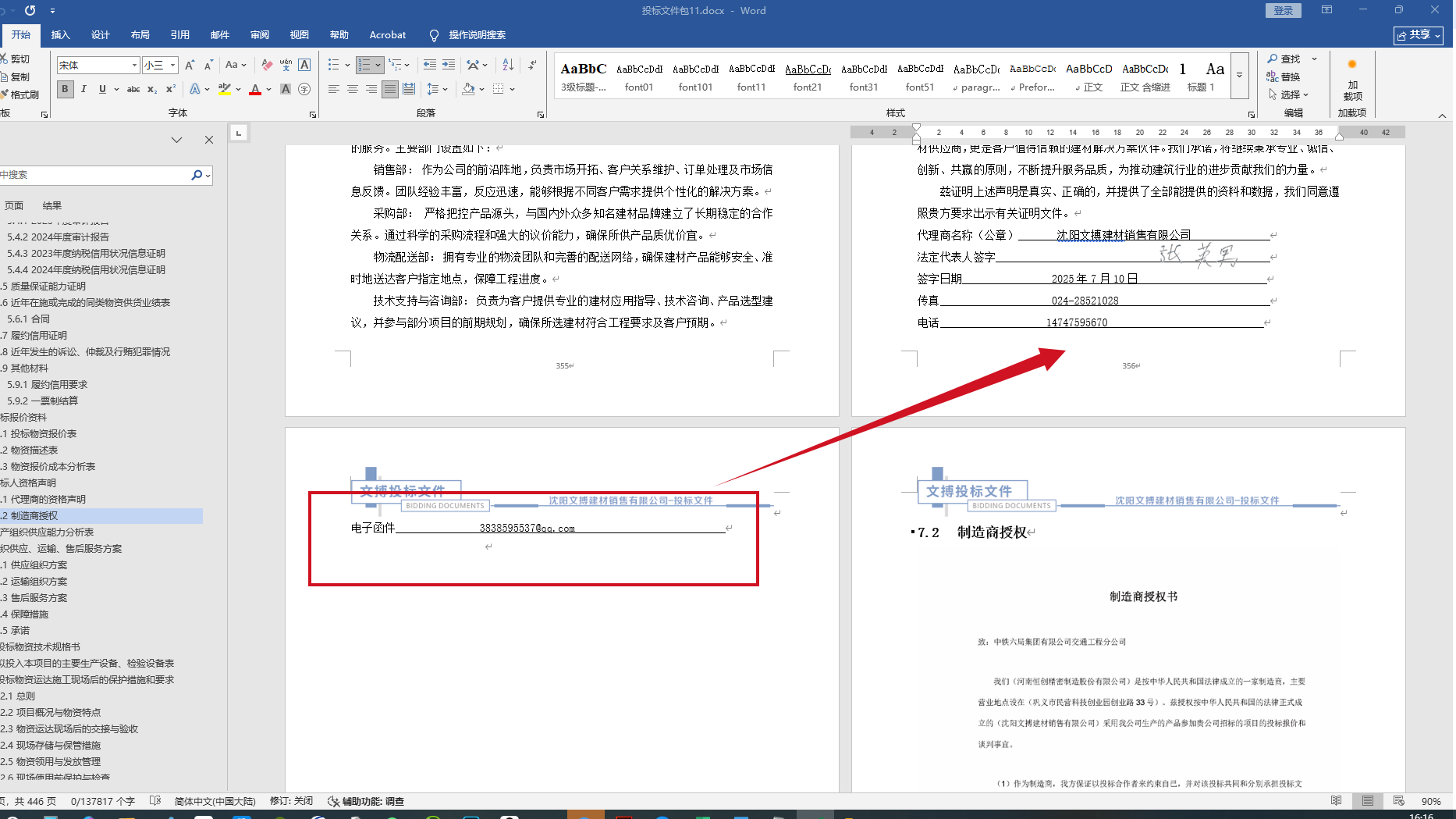The width and height of the screenshot is (1456, 819).
Task: Open the 布局 (Layout) tab
Action: (140, 34)
